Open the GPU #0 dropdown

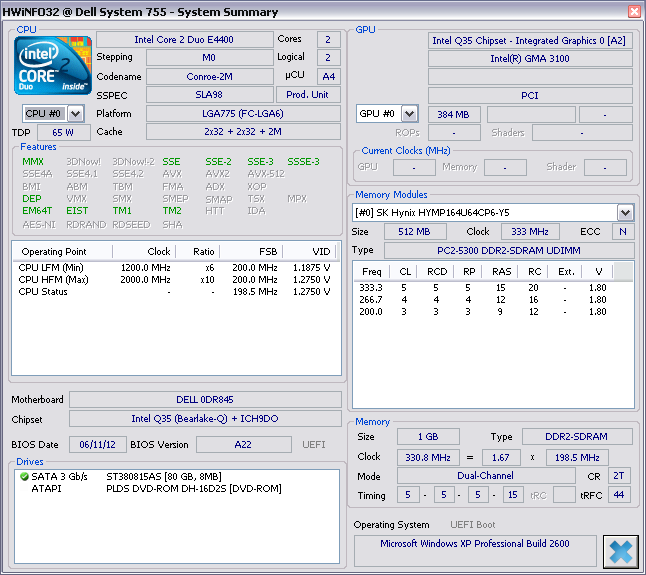(x=409, y=114)
